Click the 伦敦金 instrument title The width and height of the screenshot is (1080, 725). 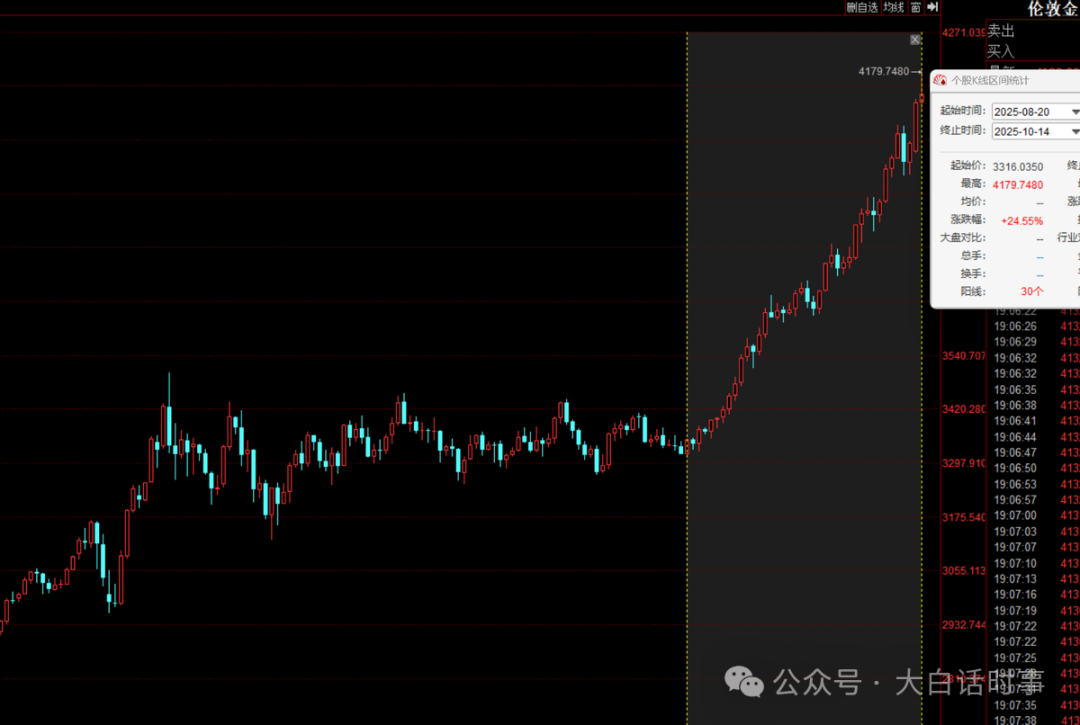pyautogui.click(x=1053, y=9)
